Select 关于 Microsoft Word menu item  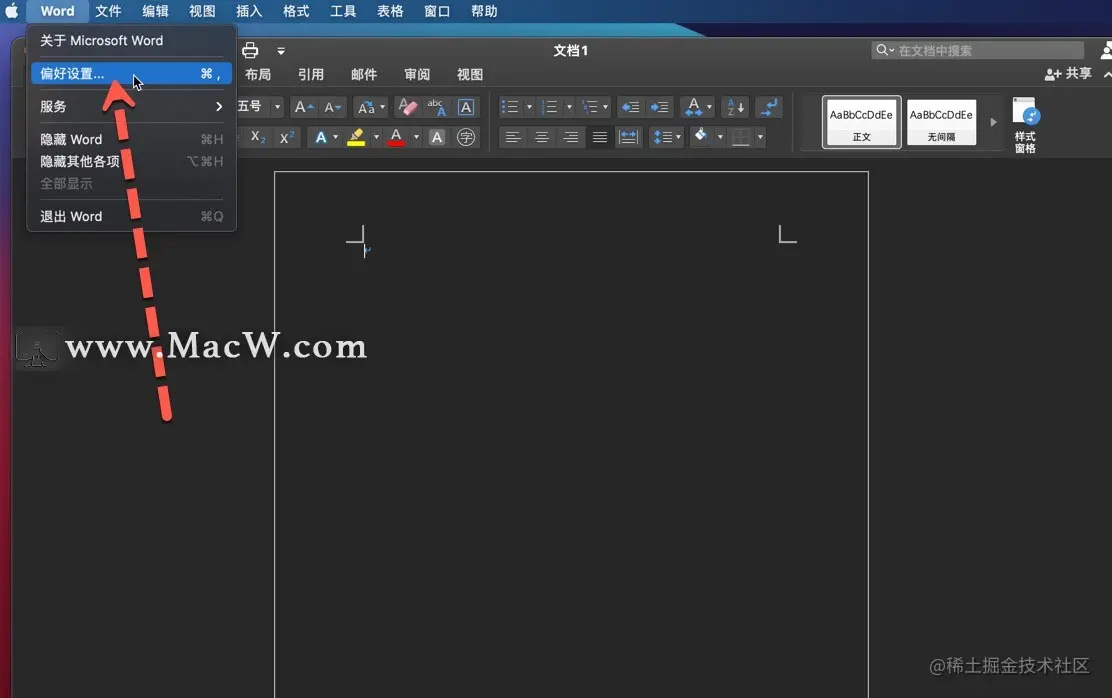point(131,40)
